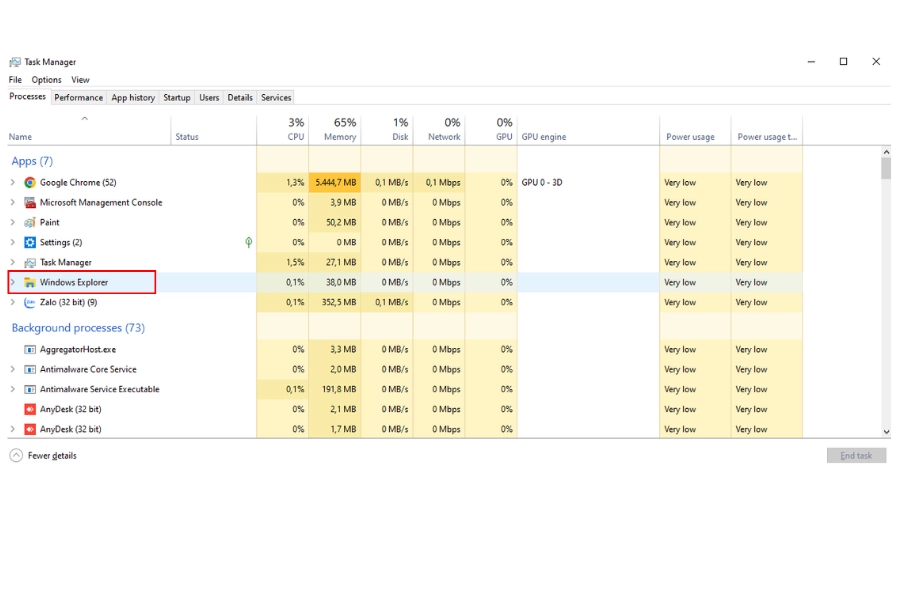
Task: Switch to the Performance tab
Action: click(x=79, y=98)
